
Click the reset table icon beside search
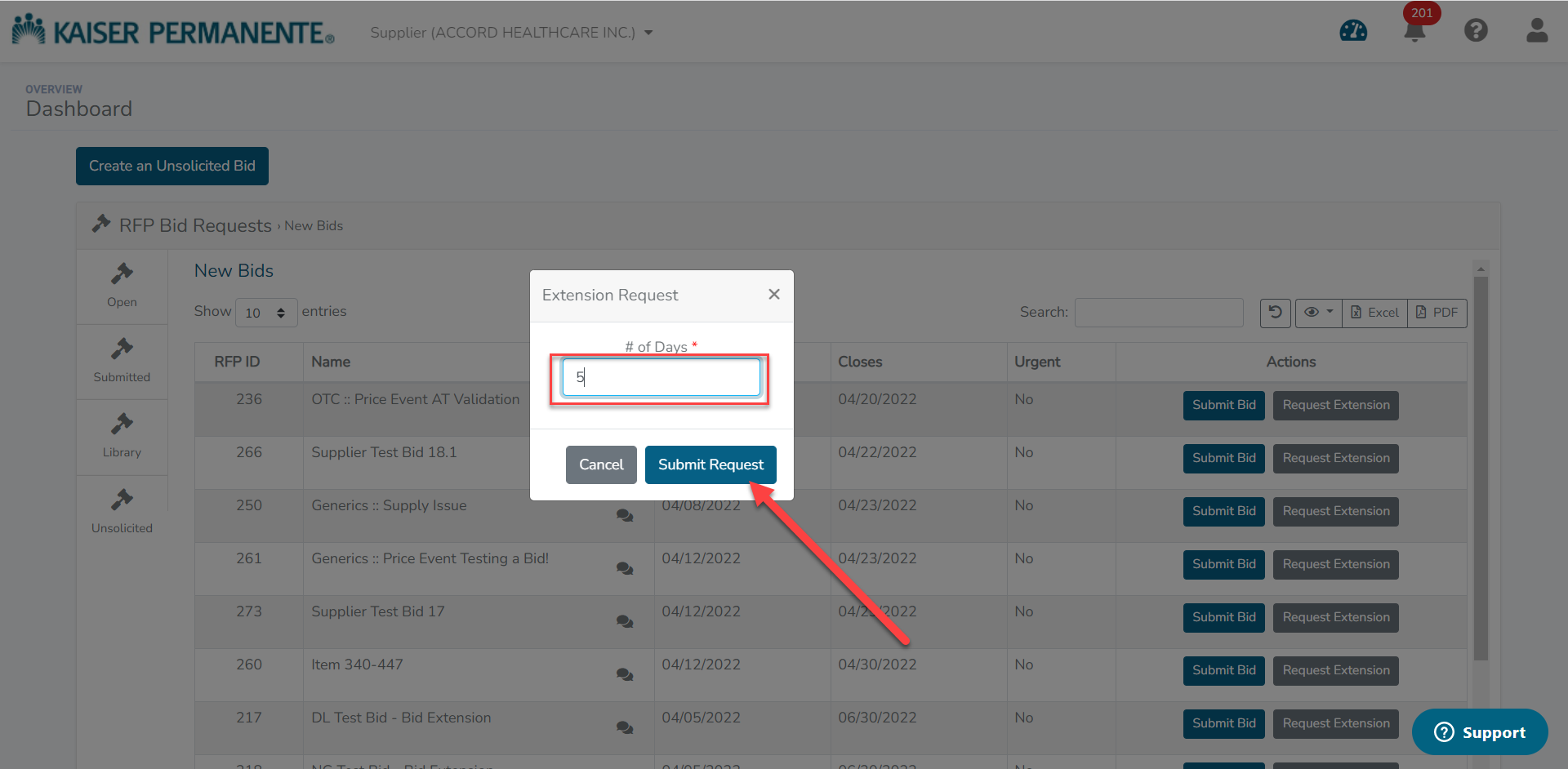click(1275, 313)
